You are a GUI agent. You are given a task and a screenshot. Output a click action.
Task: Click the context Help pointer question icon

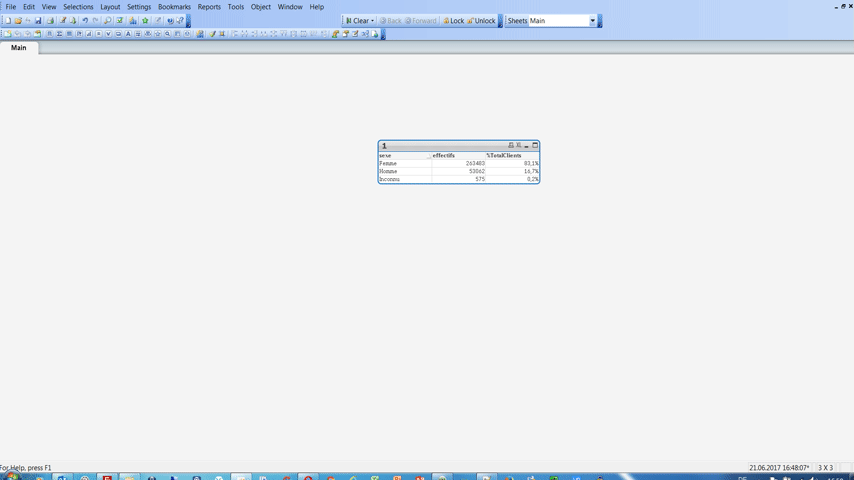(180, 21)
